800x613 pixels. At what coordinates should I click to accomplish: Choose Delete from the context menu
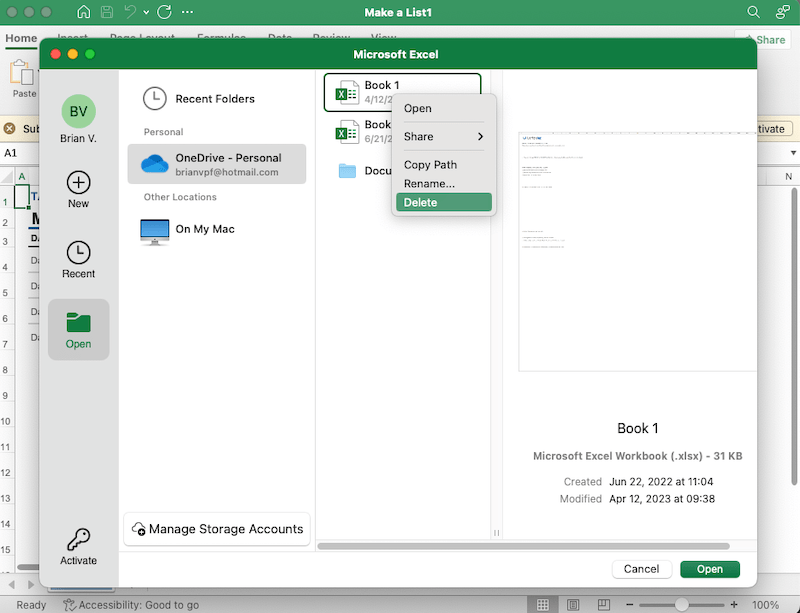coord(444,203)
